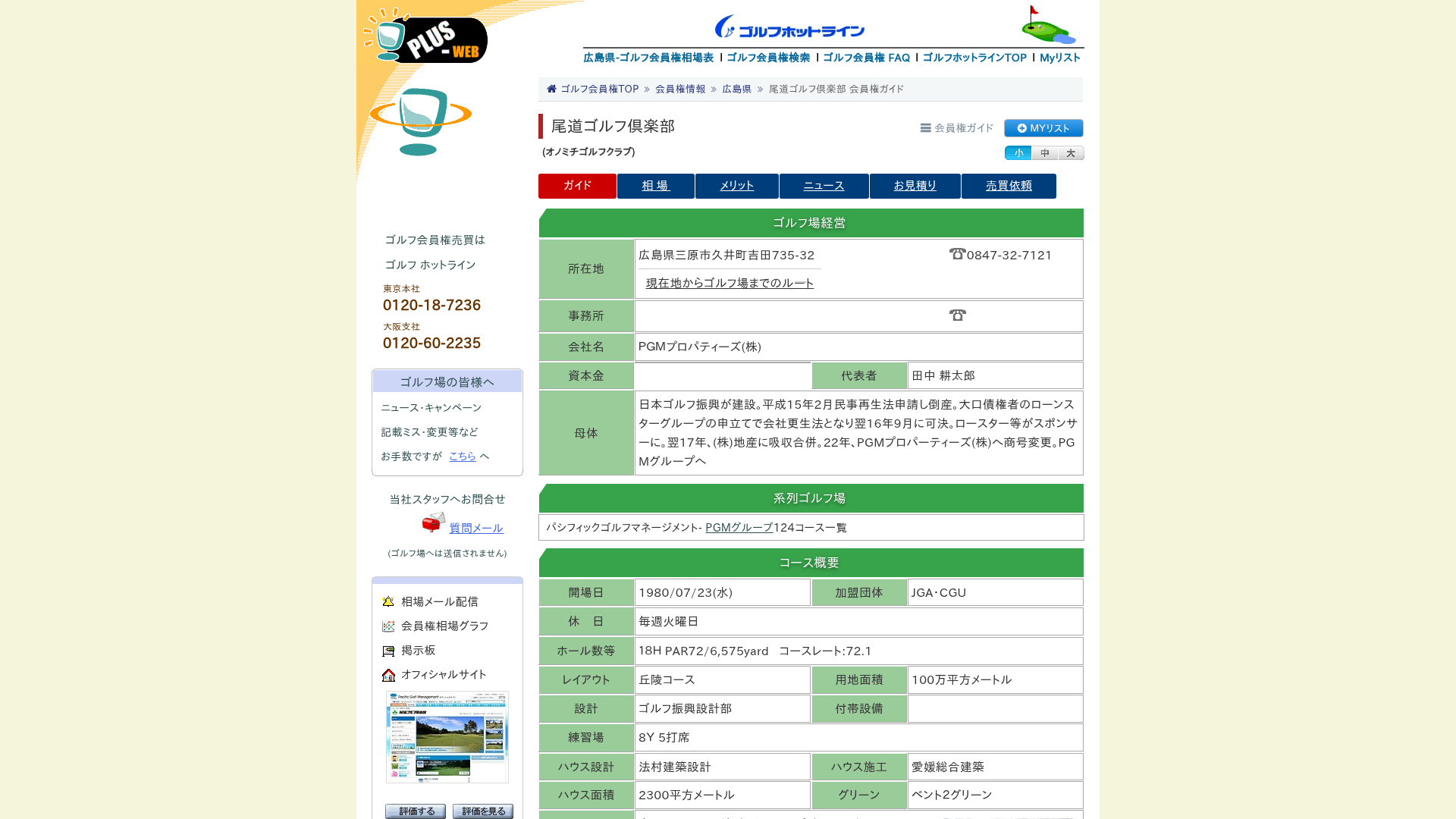This screenshot has height=819, width=1456.
Task: Switch to the お見積り tab
Action: 915,186
